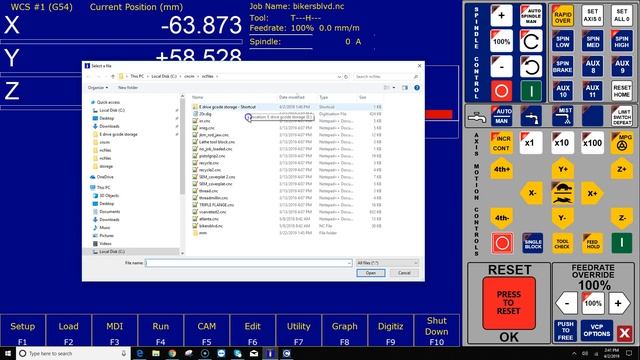Set feedrate override to 100%
Image resolution: width=640 pixels, height=360 pixels.
click(x=593, y=303)
